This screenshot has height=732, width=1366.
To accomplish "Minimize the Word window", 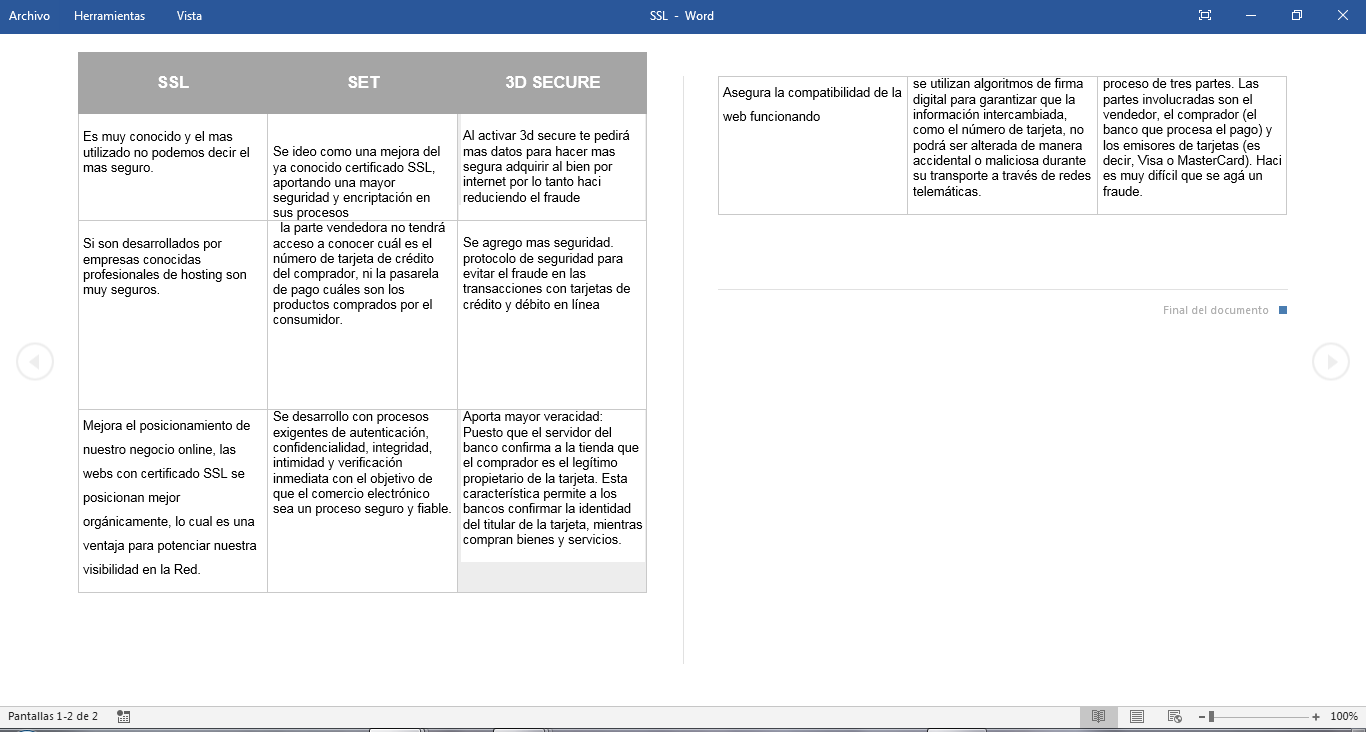I will coord(1251,16).
